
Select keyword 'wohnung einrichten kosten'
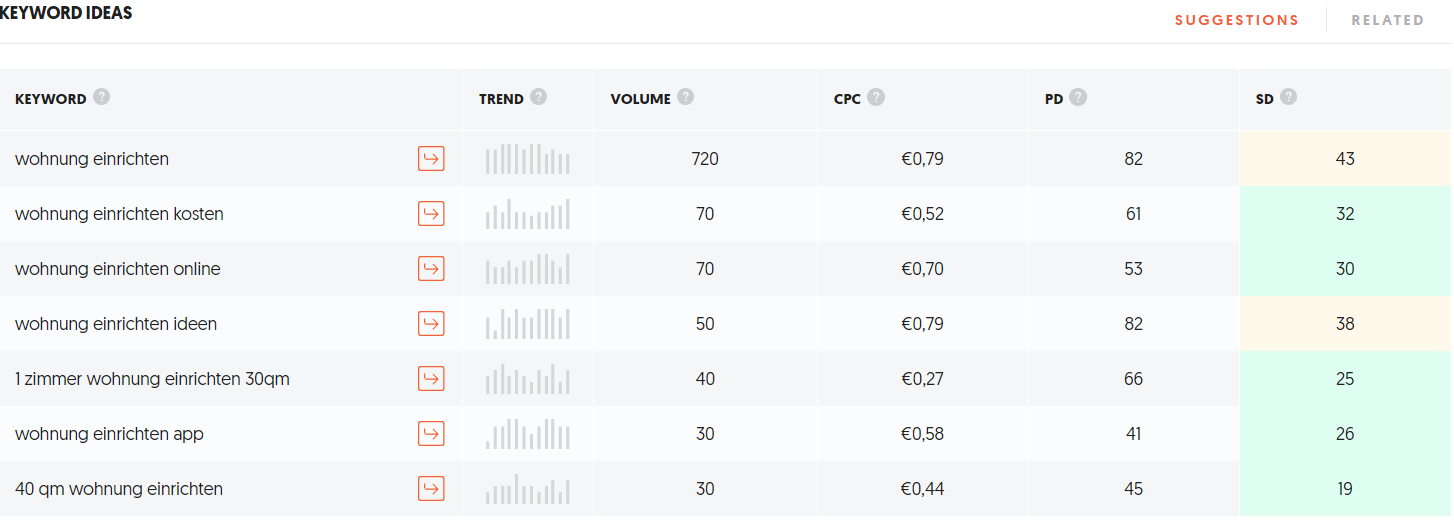click(x=119, y=214)
